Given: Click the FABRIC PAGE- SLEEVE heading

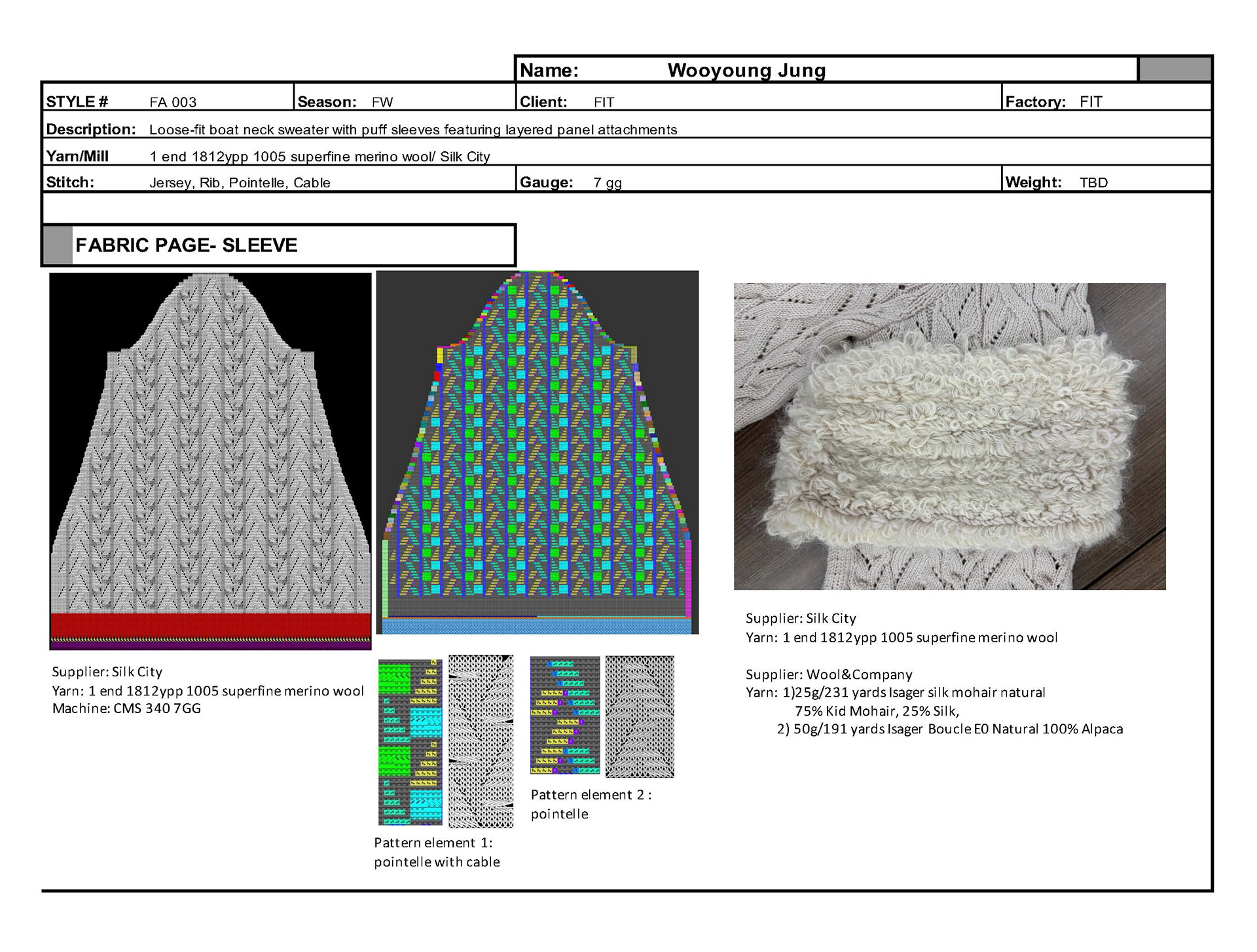Looking at the screenshot, I should coord(187,246).
